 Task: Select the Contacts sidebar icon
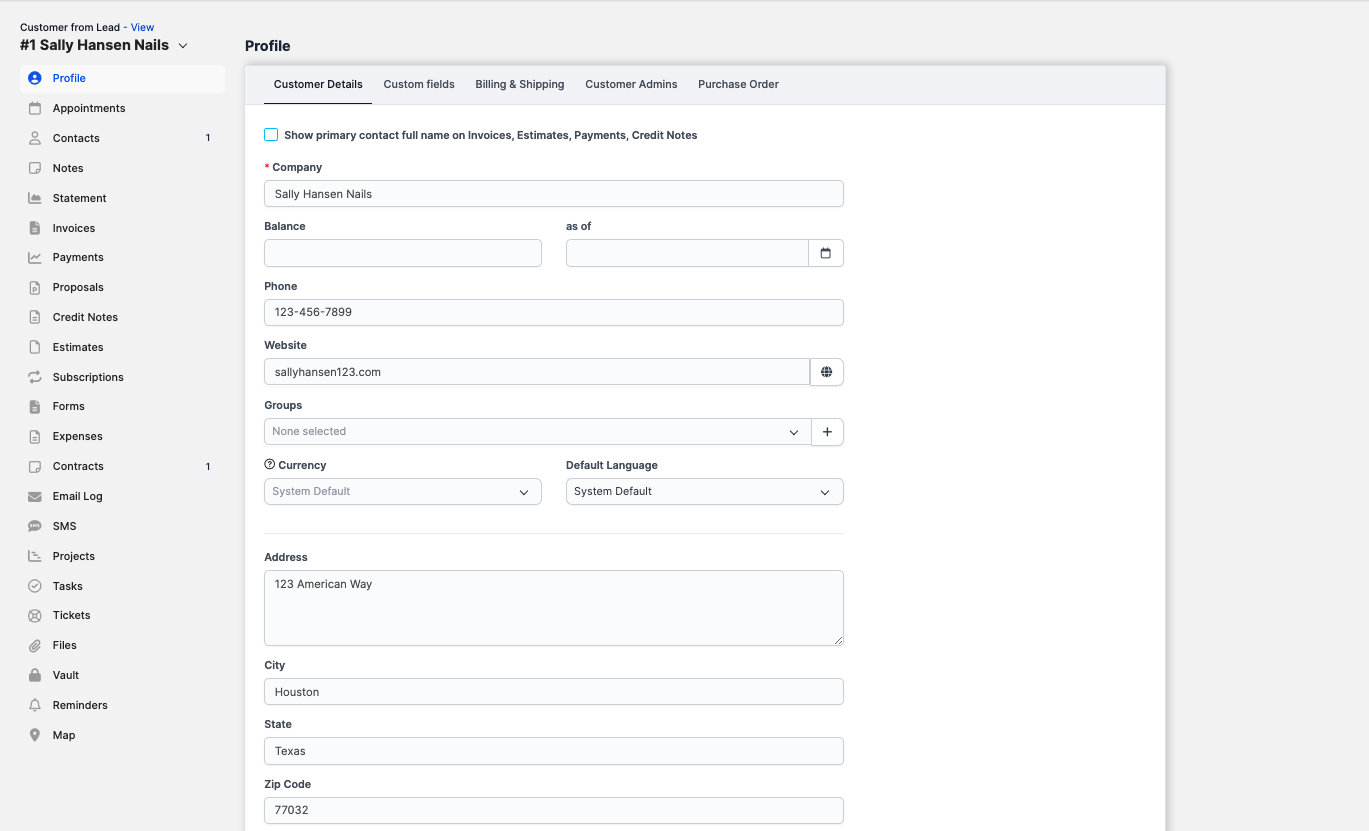coord(33,138)
